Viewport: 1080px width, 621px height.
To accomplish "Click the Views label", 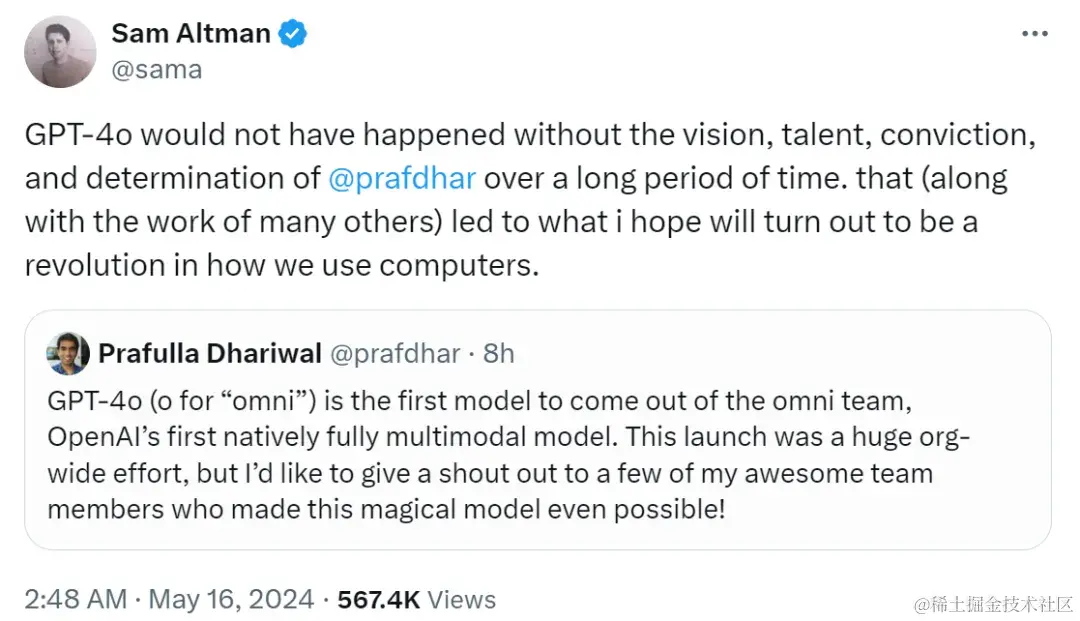I will [x=461, y=600].
